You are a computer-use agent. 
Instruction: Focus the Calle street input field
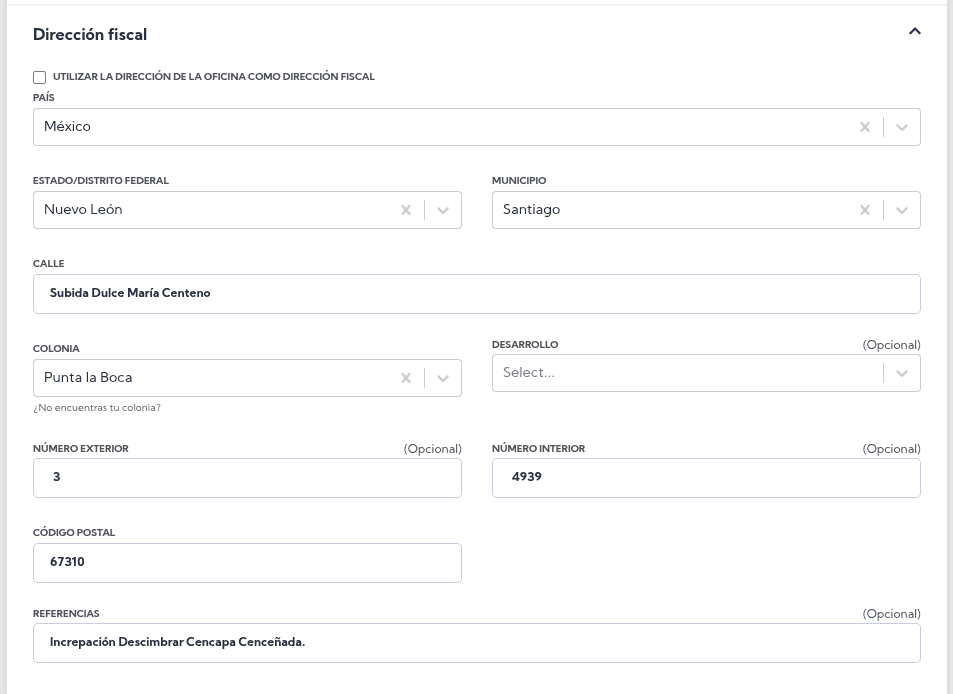point(476,294)
